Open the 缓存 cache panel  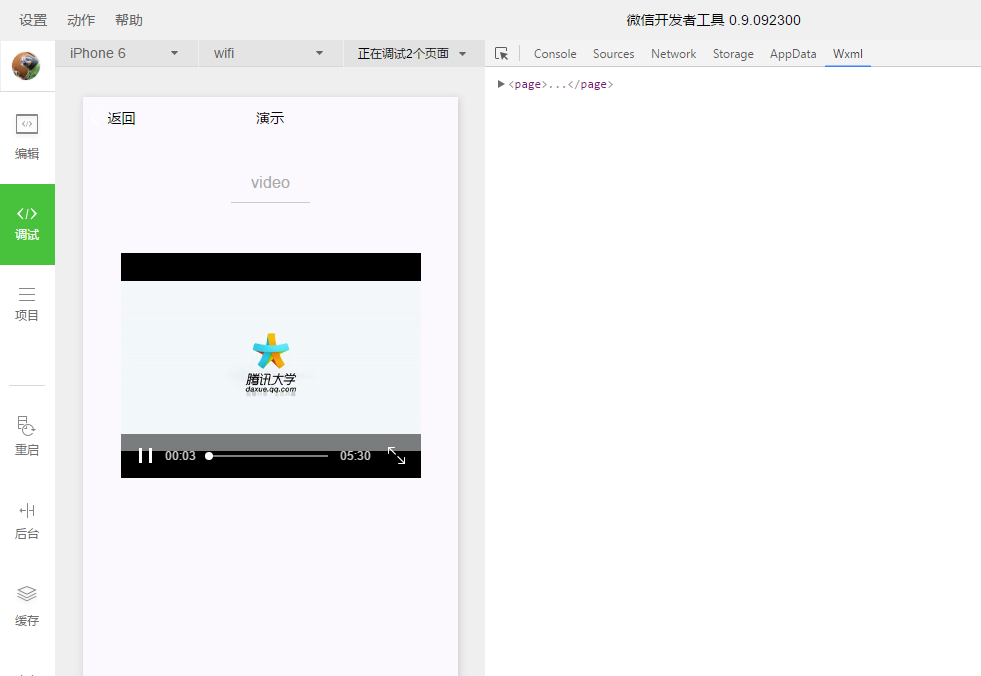27,606
